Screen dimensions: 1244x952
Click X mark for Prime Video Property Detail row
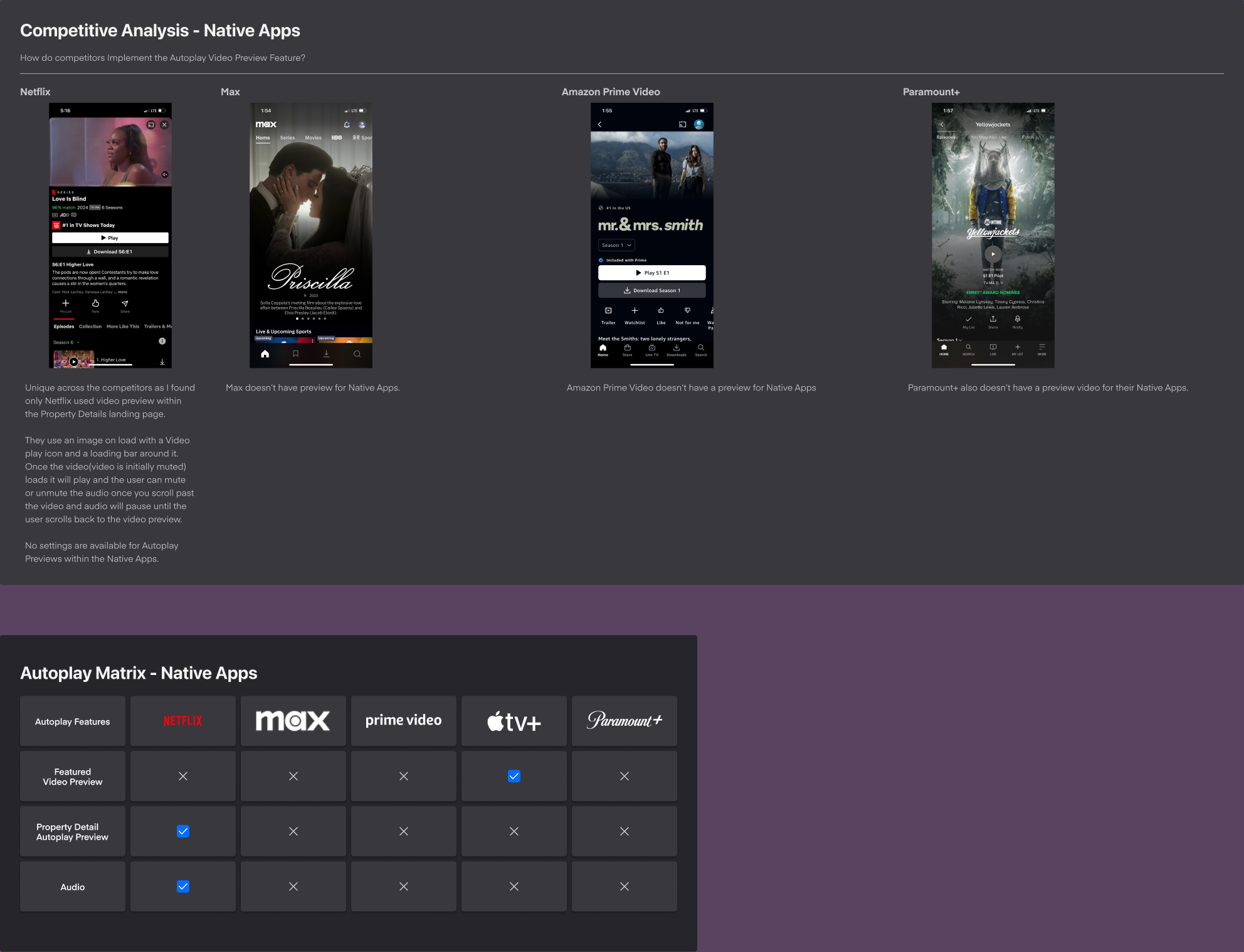point(404,831)
